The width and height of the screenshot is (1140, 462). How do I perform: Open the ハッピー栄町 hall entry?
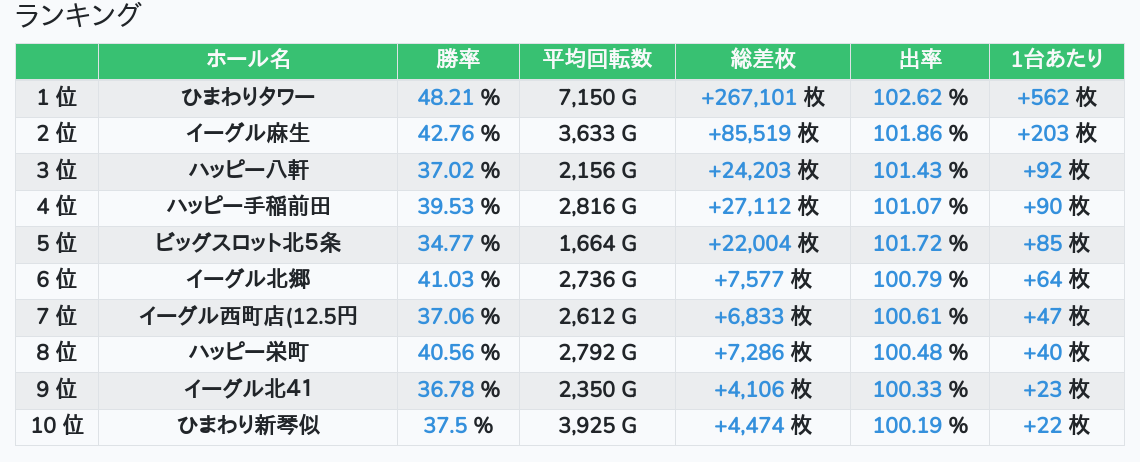tap(248, 353)
